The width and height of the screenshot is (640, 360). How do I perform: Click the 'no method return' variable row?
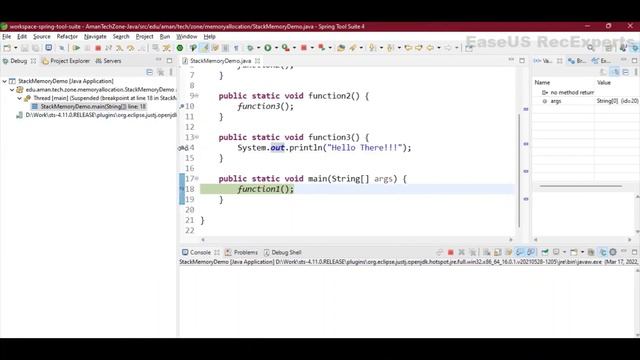pos(586,93)
